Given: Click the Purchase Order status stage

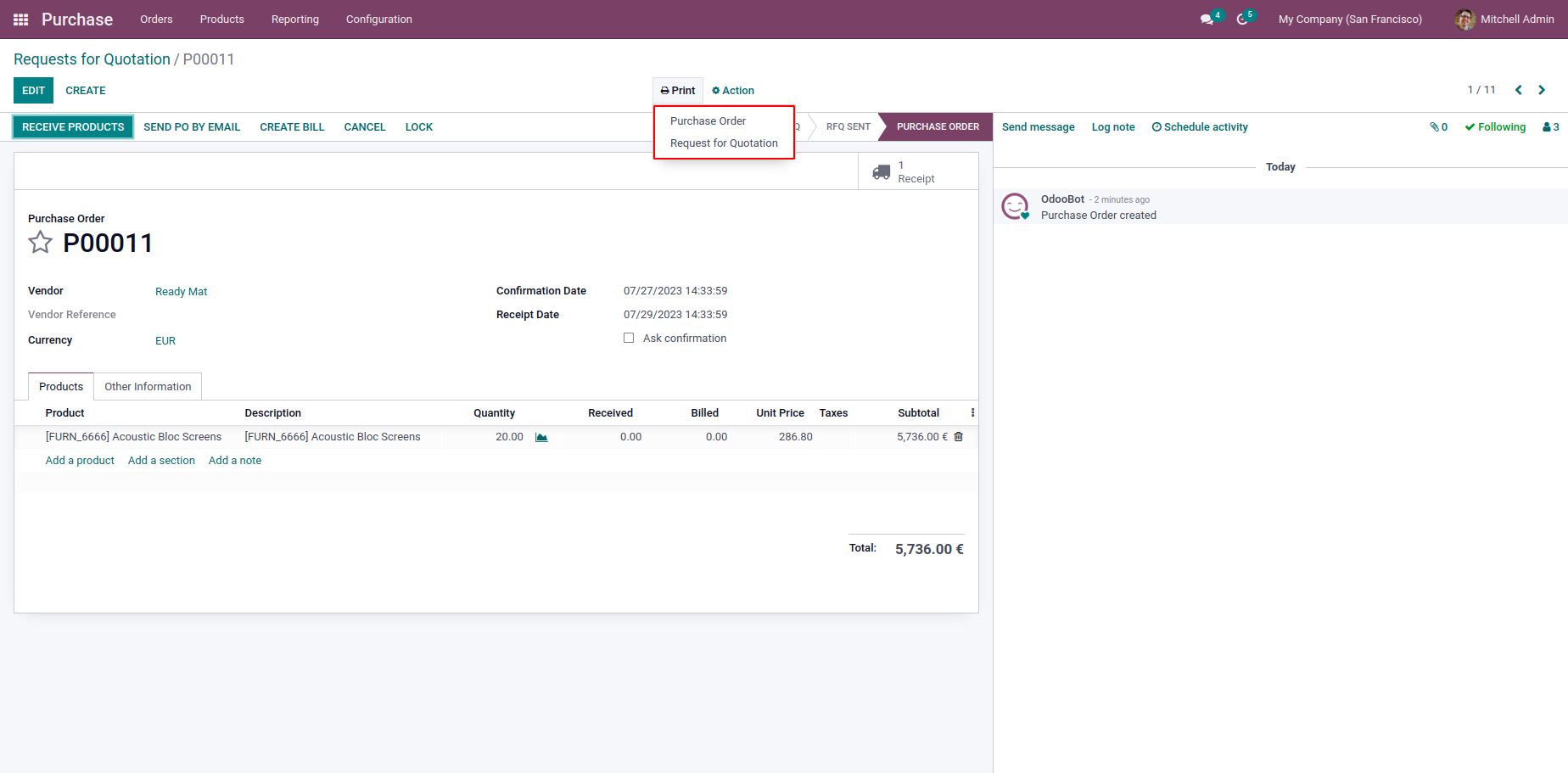Looking at the screenshot, I should coord(937,127).
